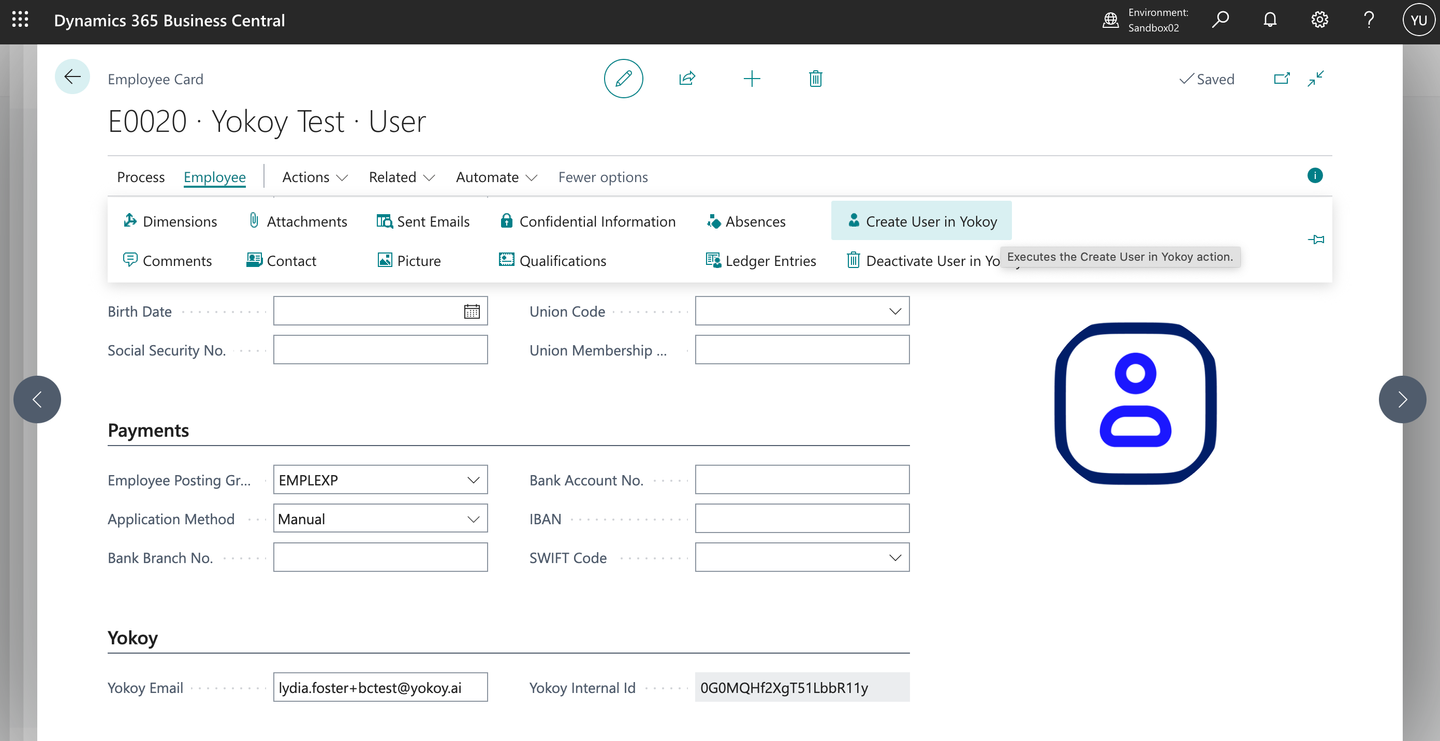Click the Employee Card caption
Image resolution: width=1440 pixels, height=741 pixels.
click(155, 79)
